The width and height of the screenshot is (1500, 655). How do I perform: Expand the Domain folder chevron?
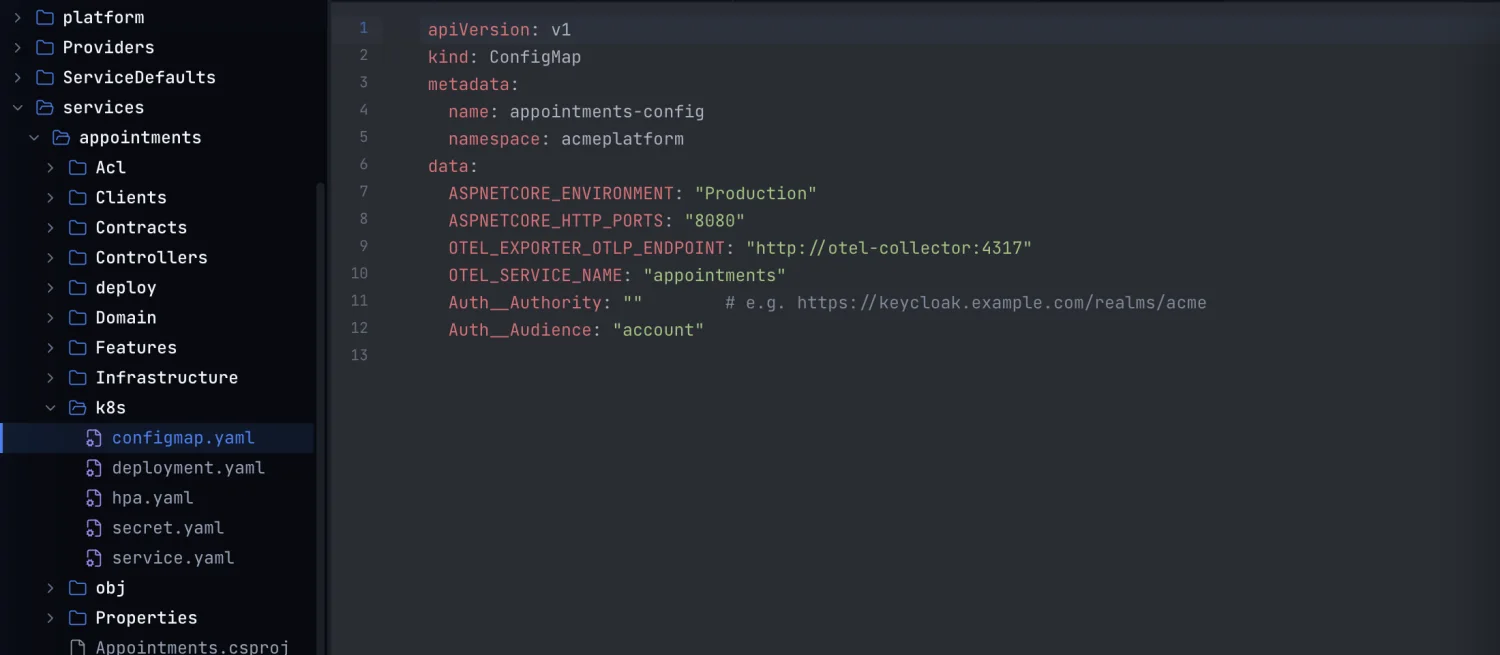pos(50,318)
